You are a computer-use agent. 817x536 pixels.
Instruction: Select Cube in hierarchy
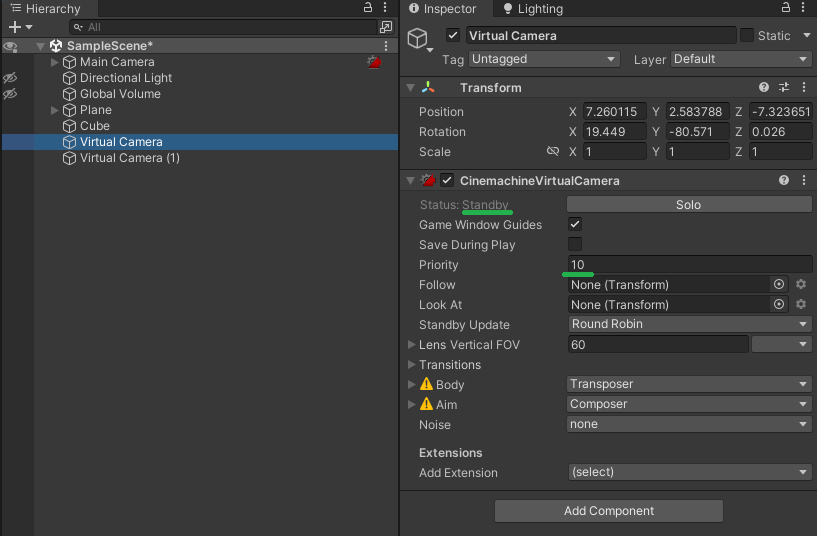click(94, 126)
